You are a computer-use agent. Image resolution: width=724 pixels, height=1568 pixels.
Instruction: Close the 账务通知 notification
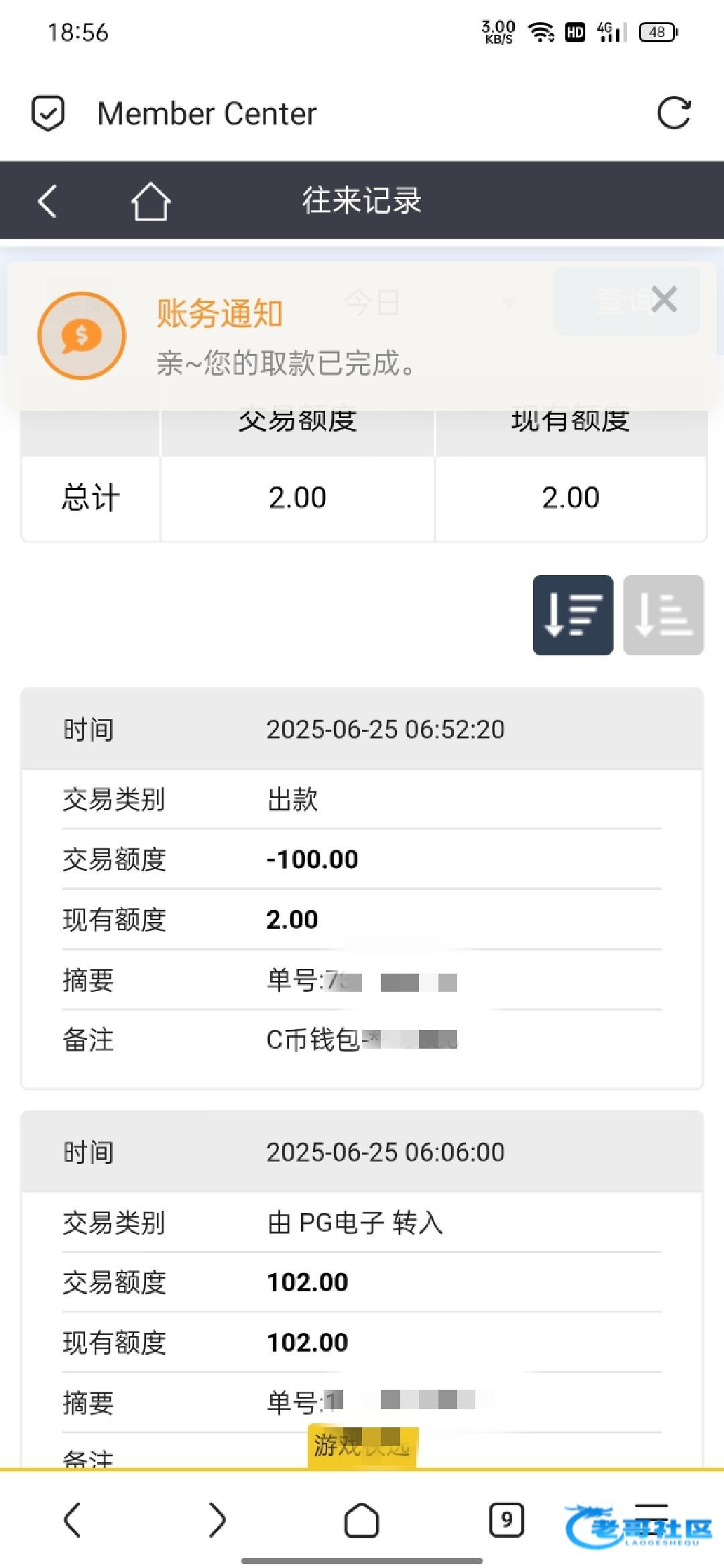pyautogui.click(x=664, y=299)
